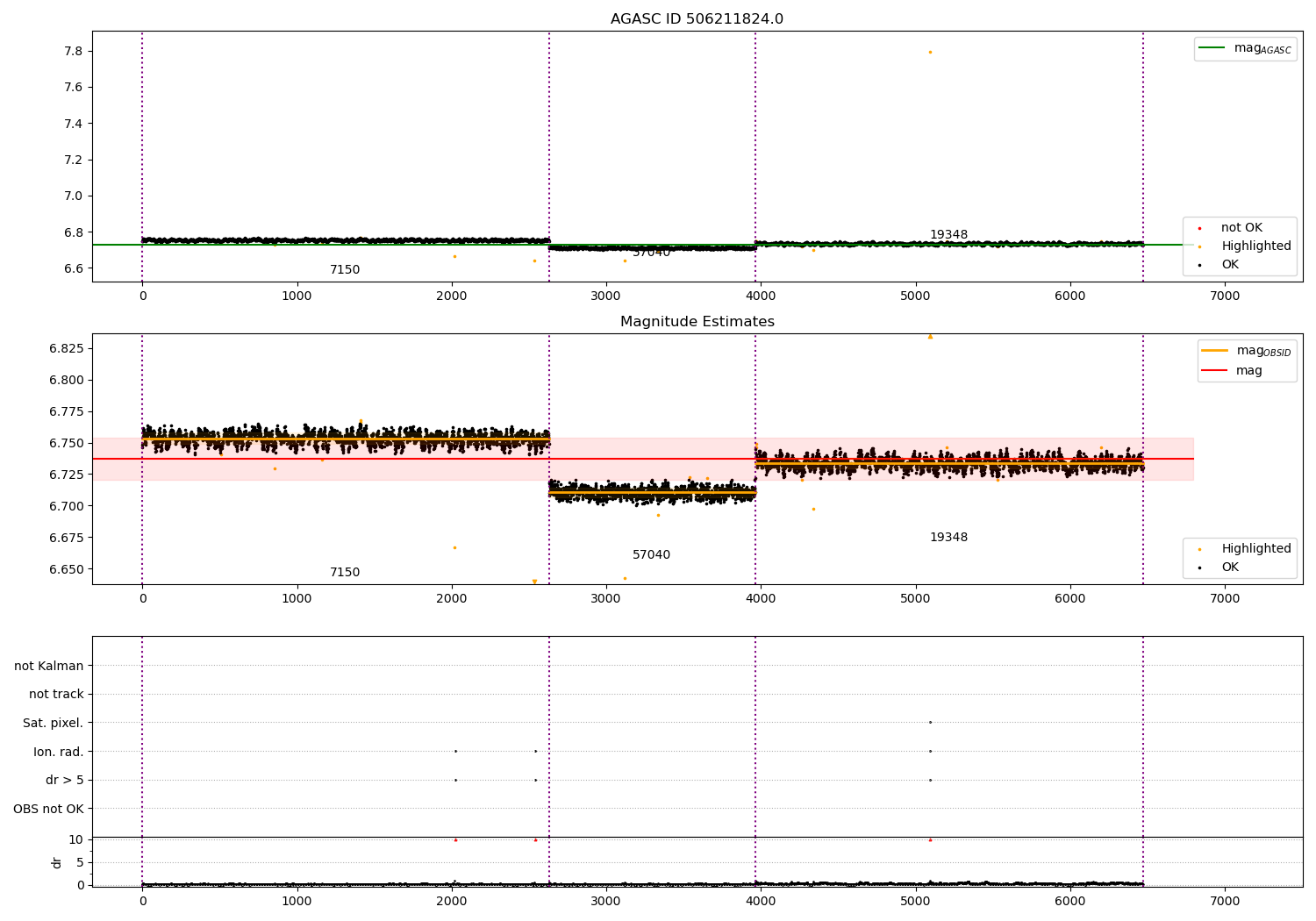Click red triangle marker near 2000 in dr plot
The image size is (1316, 921).
pos(455,840)
